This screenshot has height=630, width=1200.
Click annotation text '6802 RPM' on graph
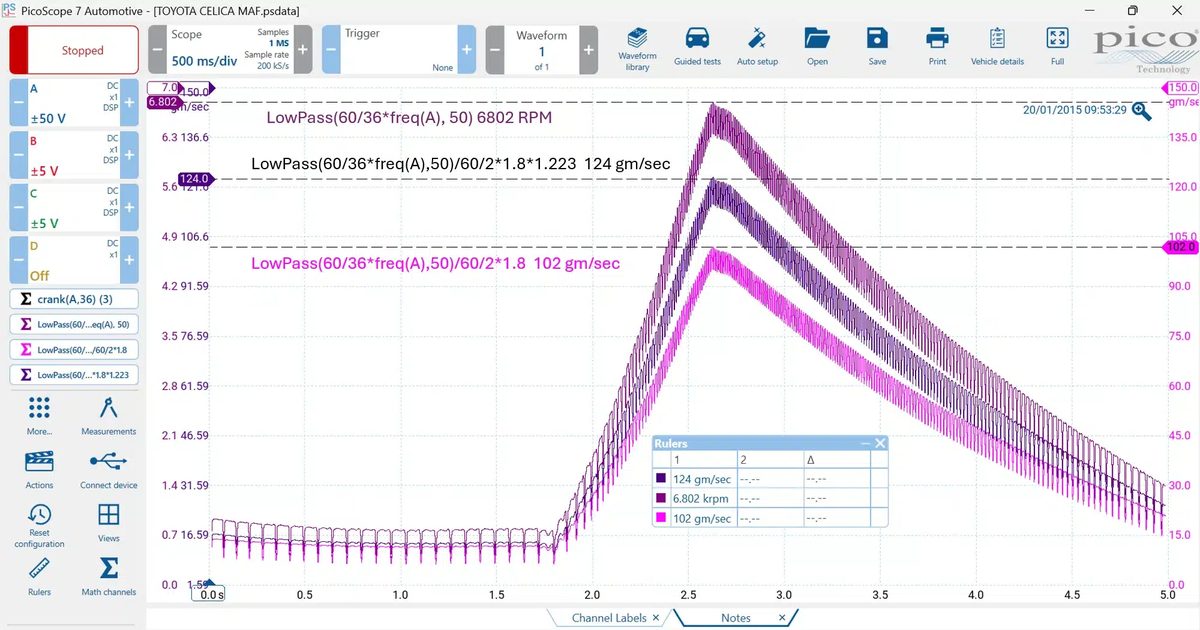513,117
